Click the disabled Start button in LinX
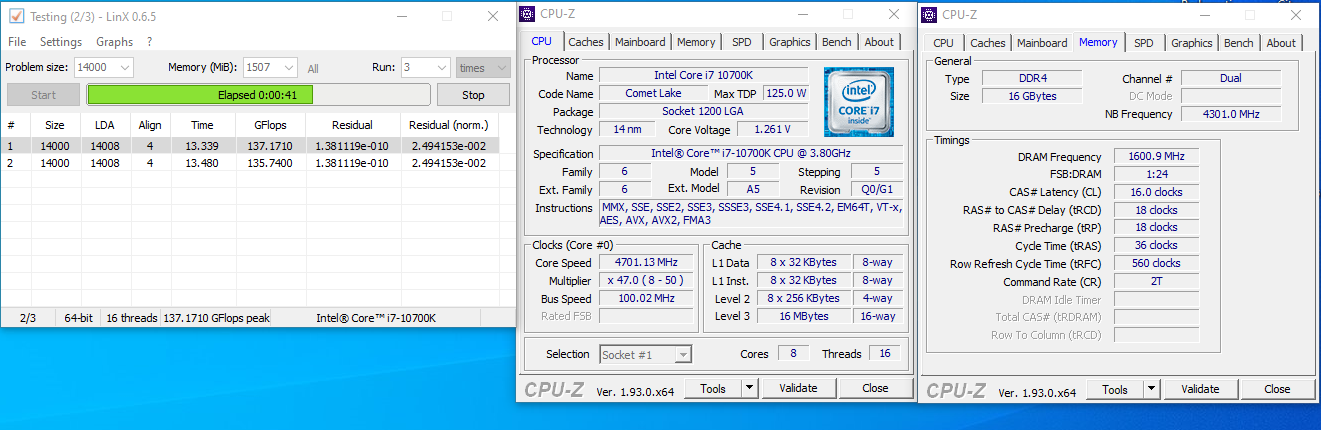 pos(43,95)
